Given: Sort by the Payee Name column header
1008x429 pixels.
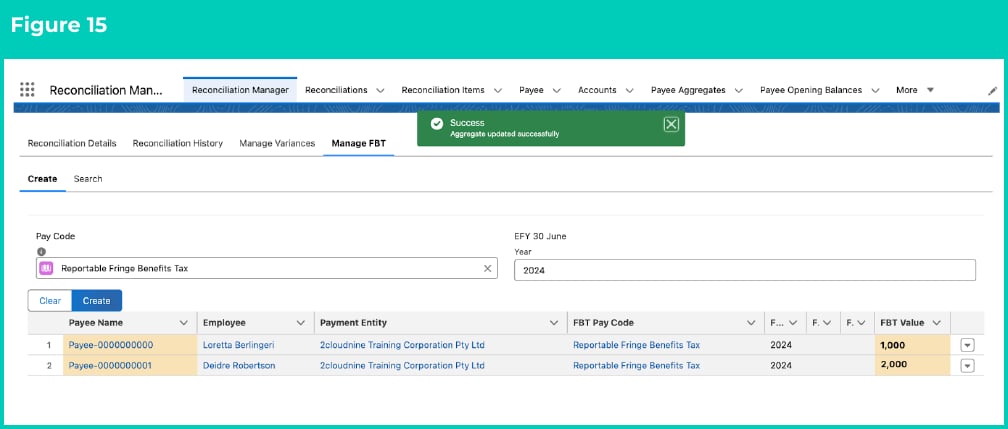Looking at the screenshot, I should pos(96,323).
